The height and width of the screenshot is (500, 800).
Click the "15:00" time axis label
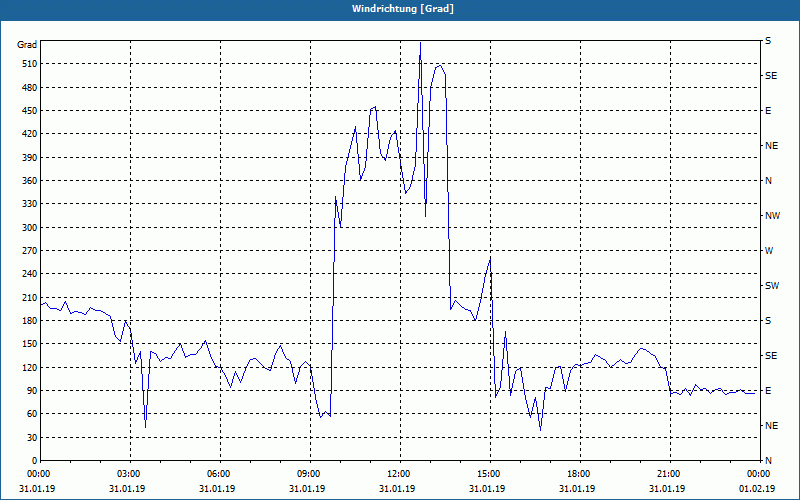491,474
